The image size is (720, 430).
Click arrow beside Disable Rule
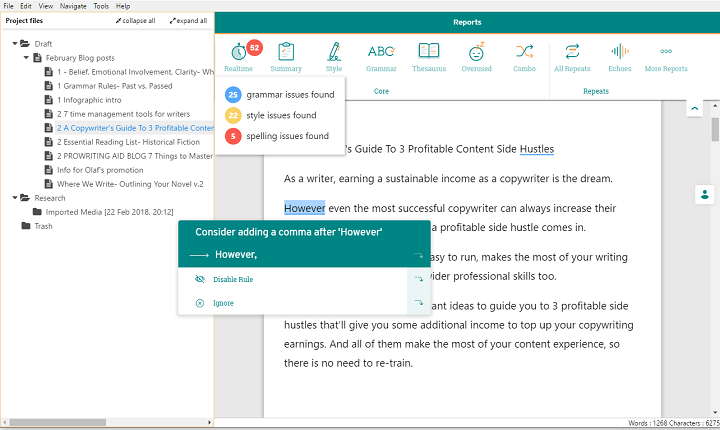(418, 279)
